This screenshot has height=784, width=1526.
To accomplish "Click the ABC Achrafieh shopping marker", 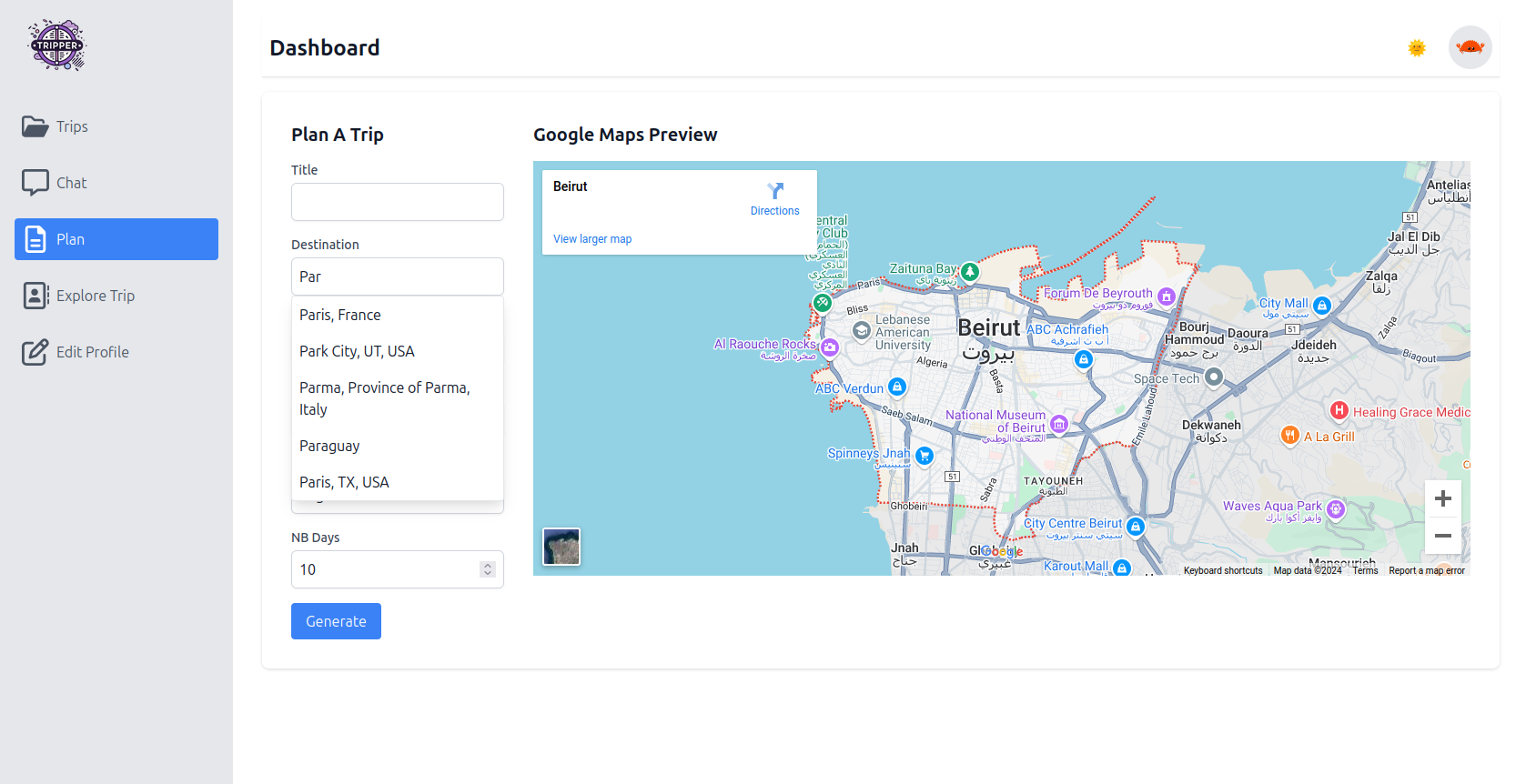I will click(1084, 359).
